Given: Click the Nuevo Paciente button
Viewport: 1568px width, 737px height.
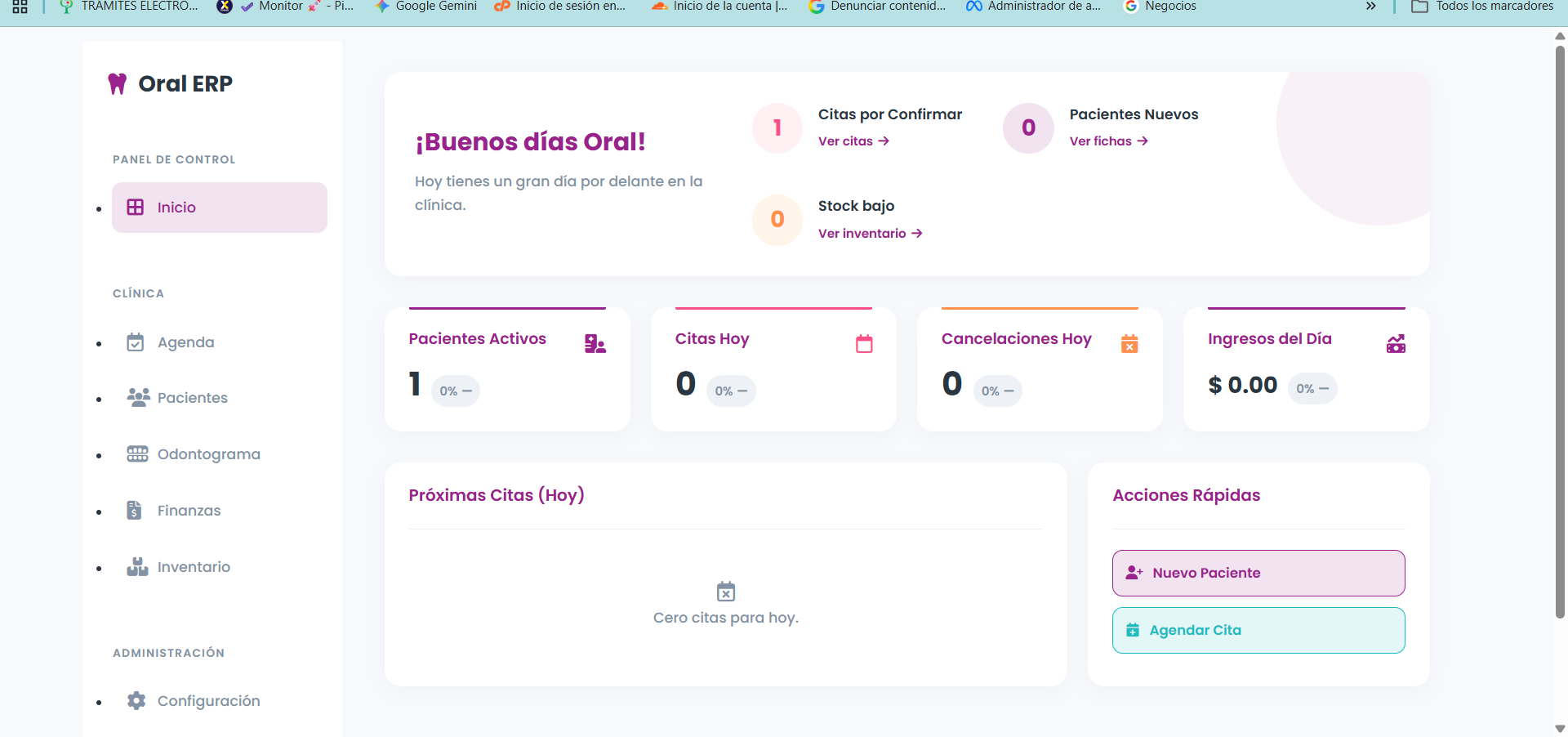Looking at the screenshot, I should 1258,573.
